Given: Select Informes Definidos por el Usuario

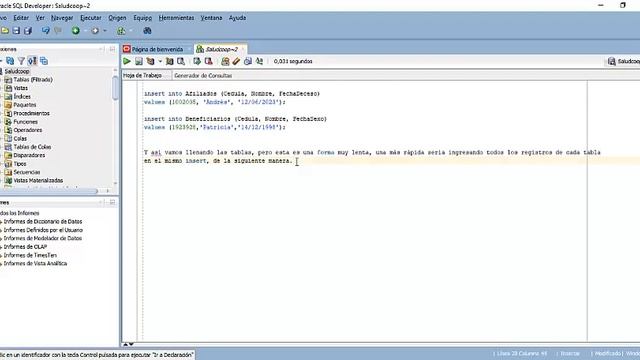Looking at the screenshot, I should [x=43, y=230].
